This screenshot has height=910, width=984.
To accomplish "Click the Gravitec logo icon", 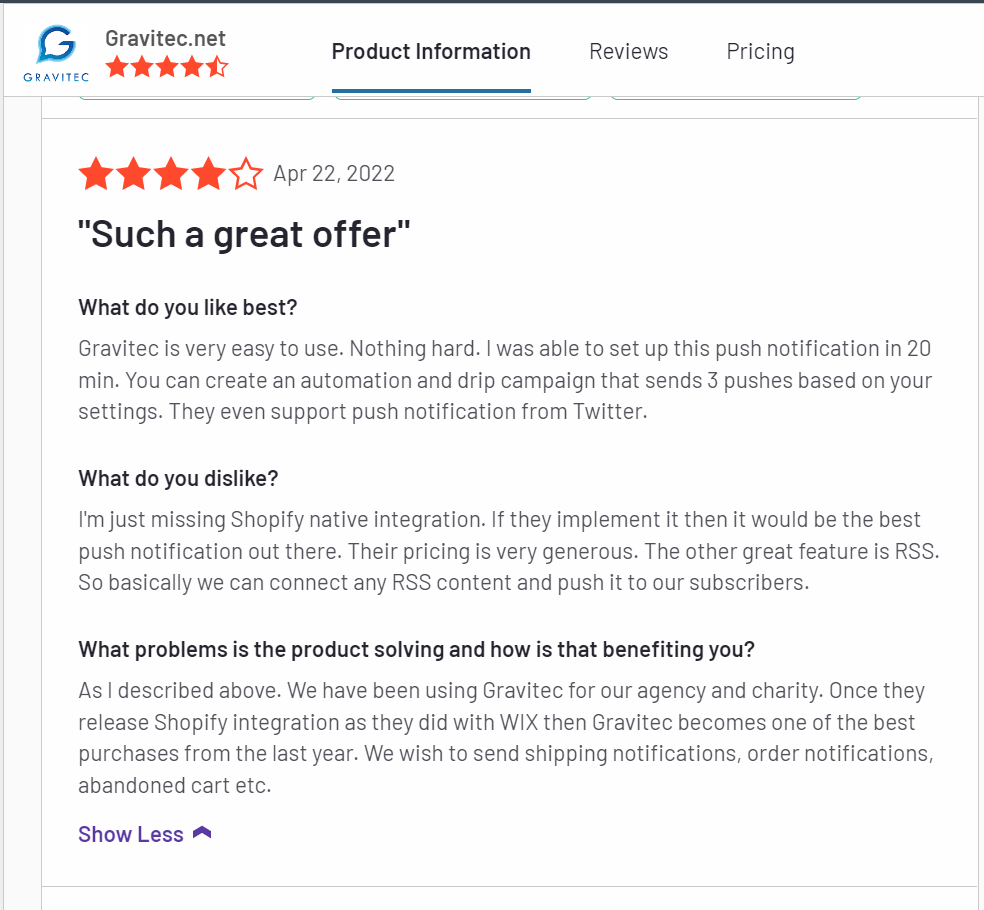I will pos(56,53).
